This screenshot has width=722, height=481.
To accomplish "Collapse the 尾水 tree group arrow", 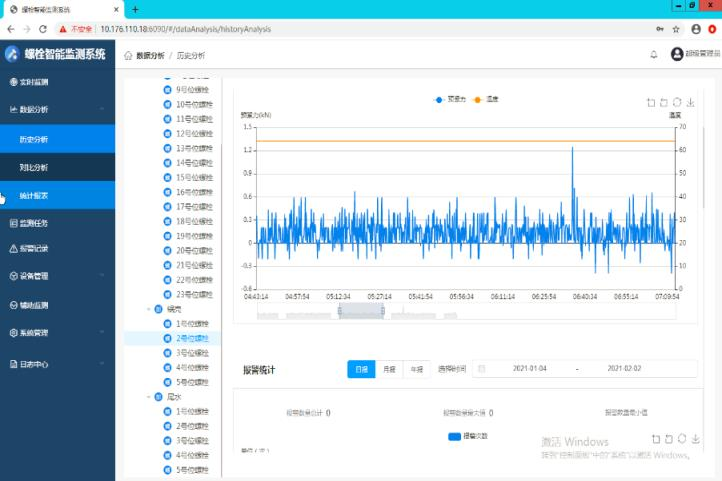I will pyautogui.click(x=148, y=397).
